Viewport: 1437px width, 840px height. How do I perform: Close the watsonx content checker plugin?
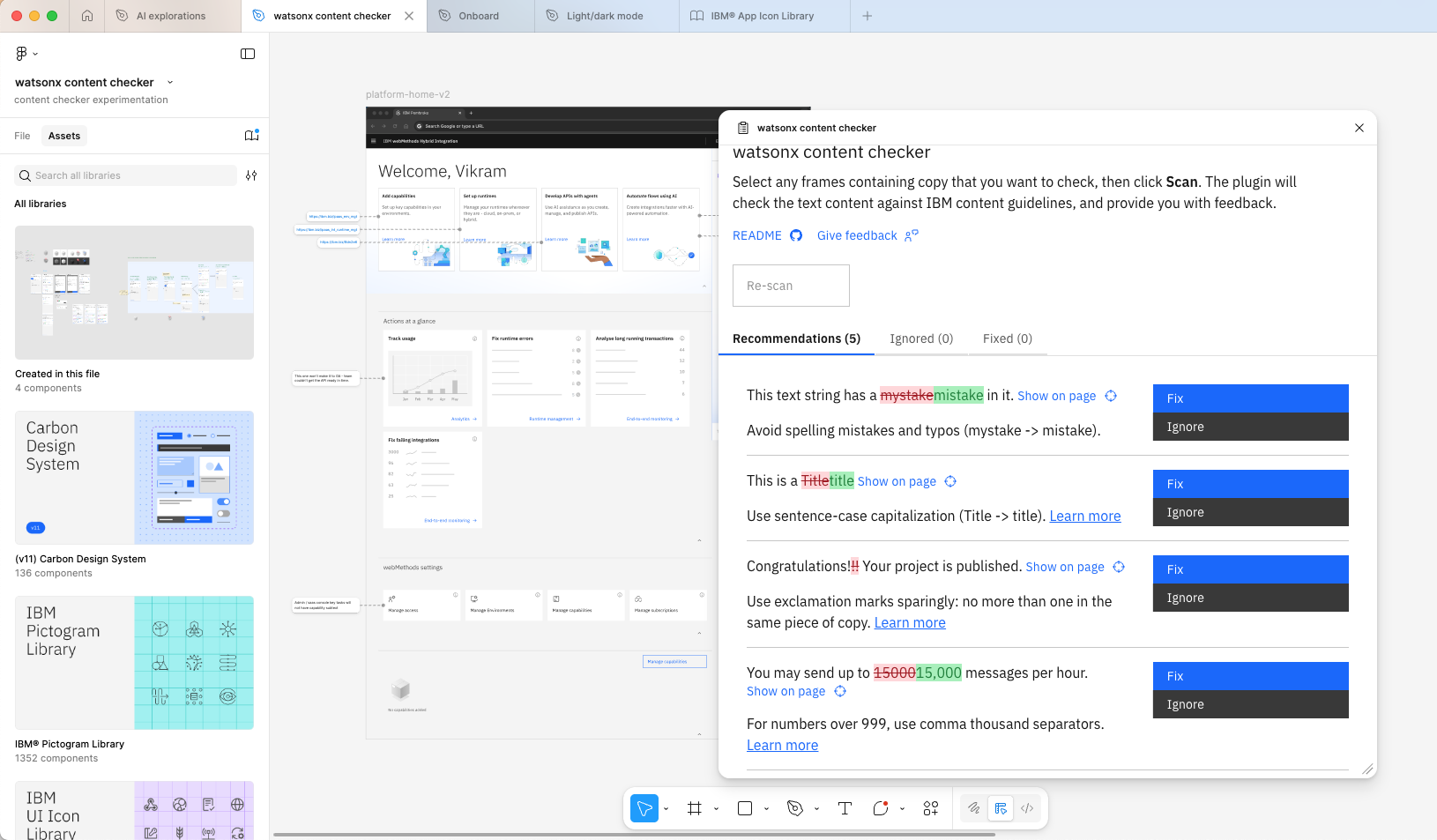click(x=1359, y=128)
